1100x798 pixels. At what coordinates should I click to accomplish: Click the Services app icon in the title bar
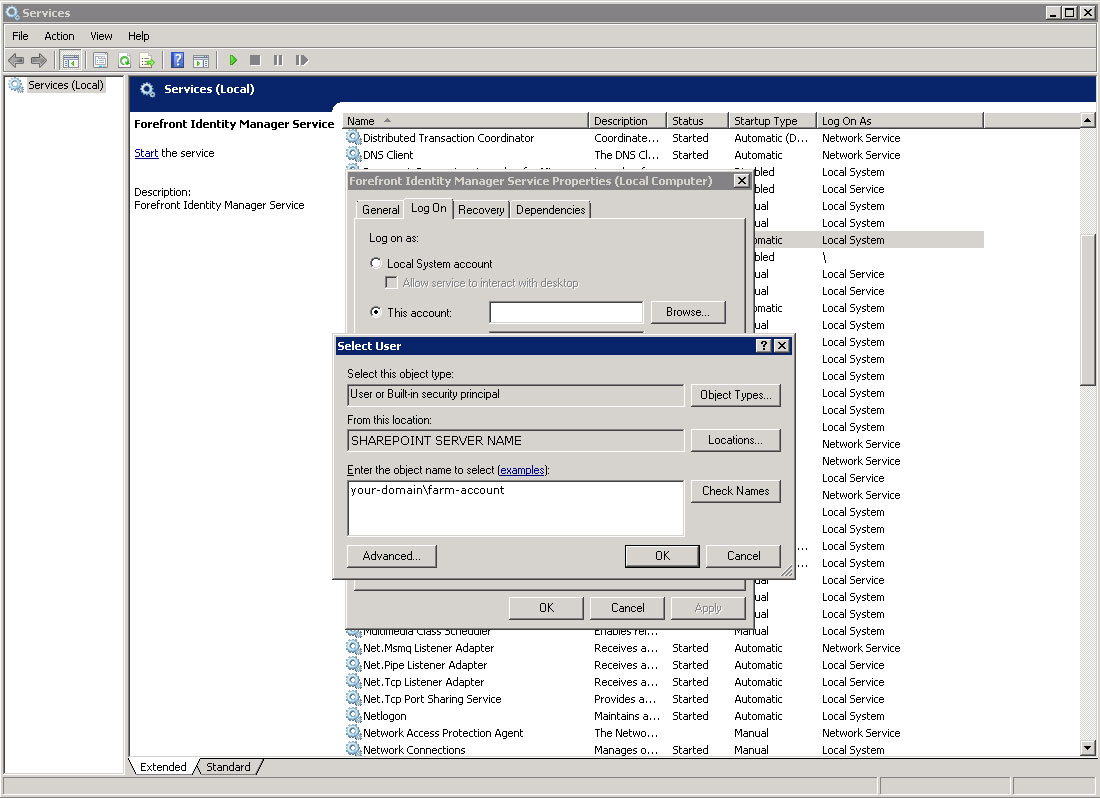(x=12, y=13)
